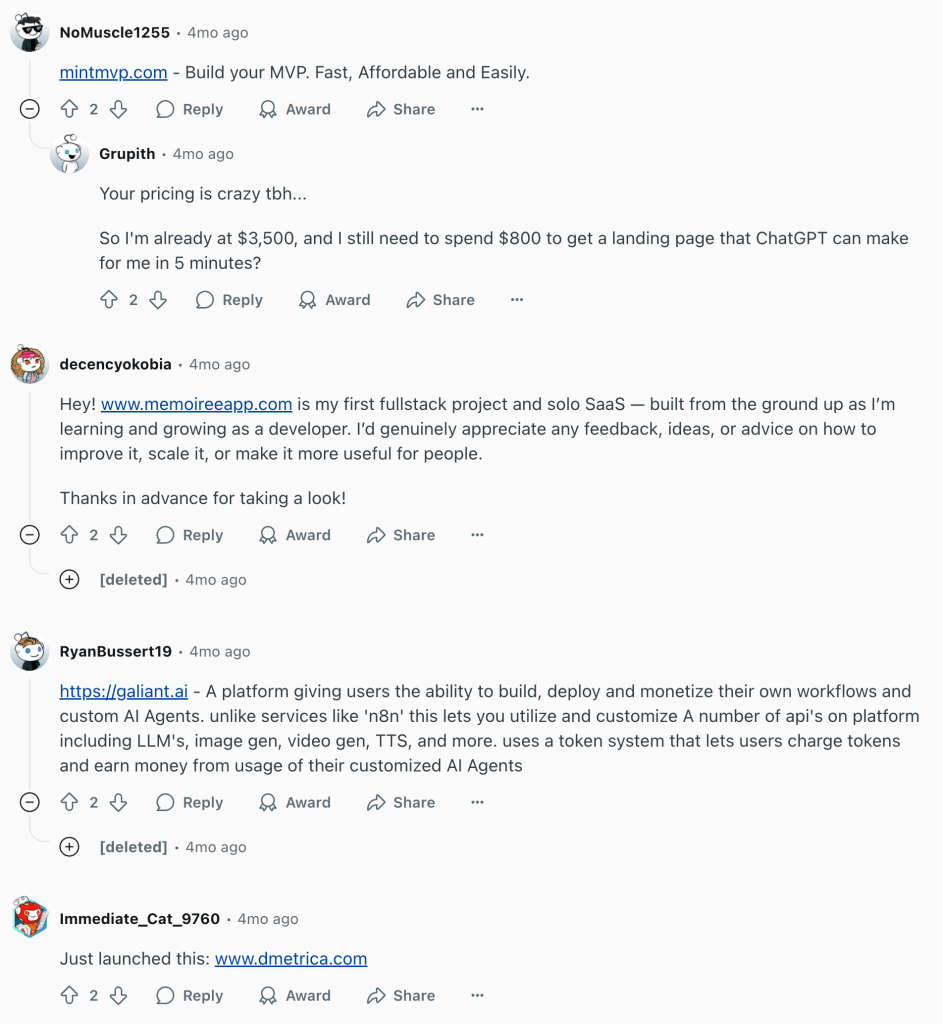Open Grupith's user profile name

(127, 154)
